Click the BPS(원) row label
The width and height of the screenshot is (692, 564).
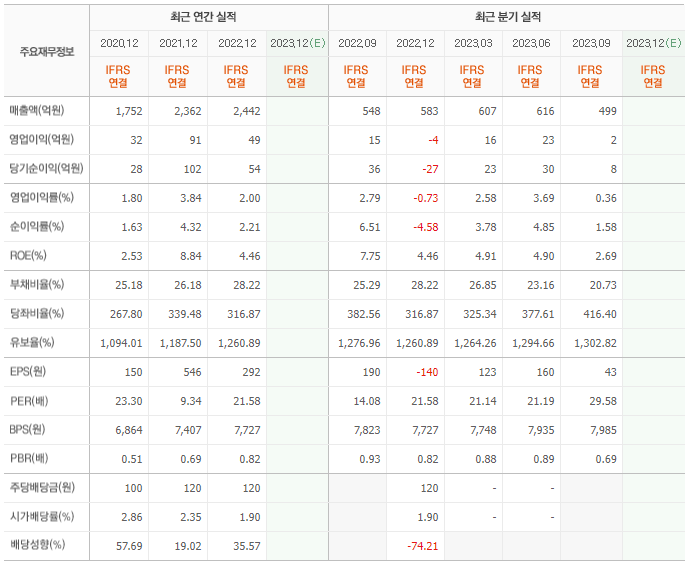[27, 429]
